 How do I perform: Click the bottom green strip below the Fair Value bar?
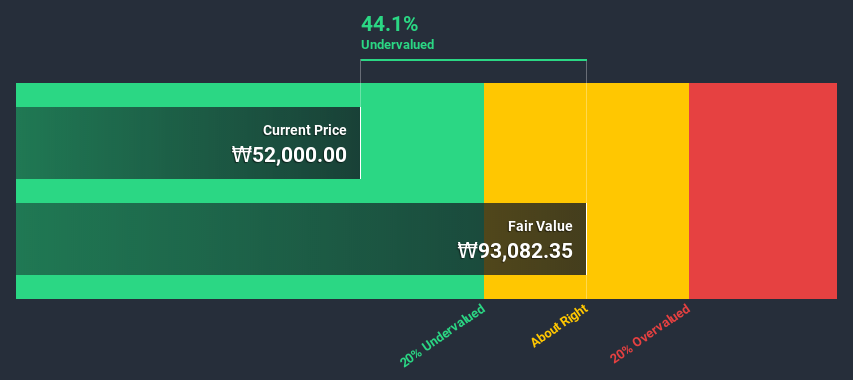250,286
